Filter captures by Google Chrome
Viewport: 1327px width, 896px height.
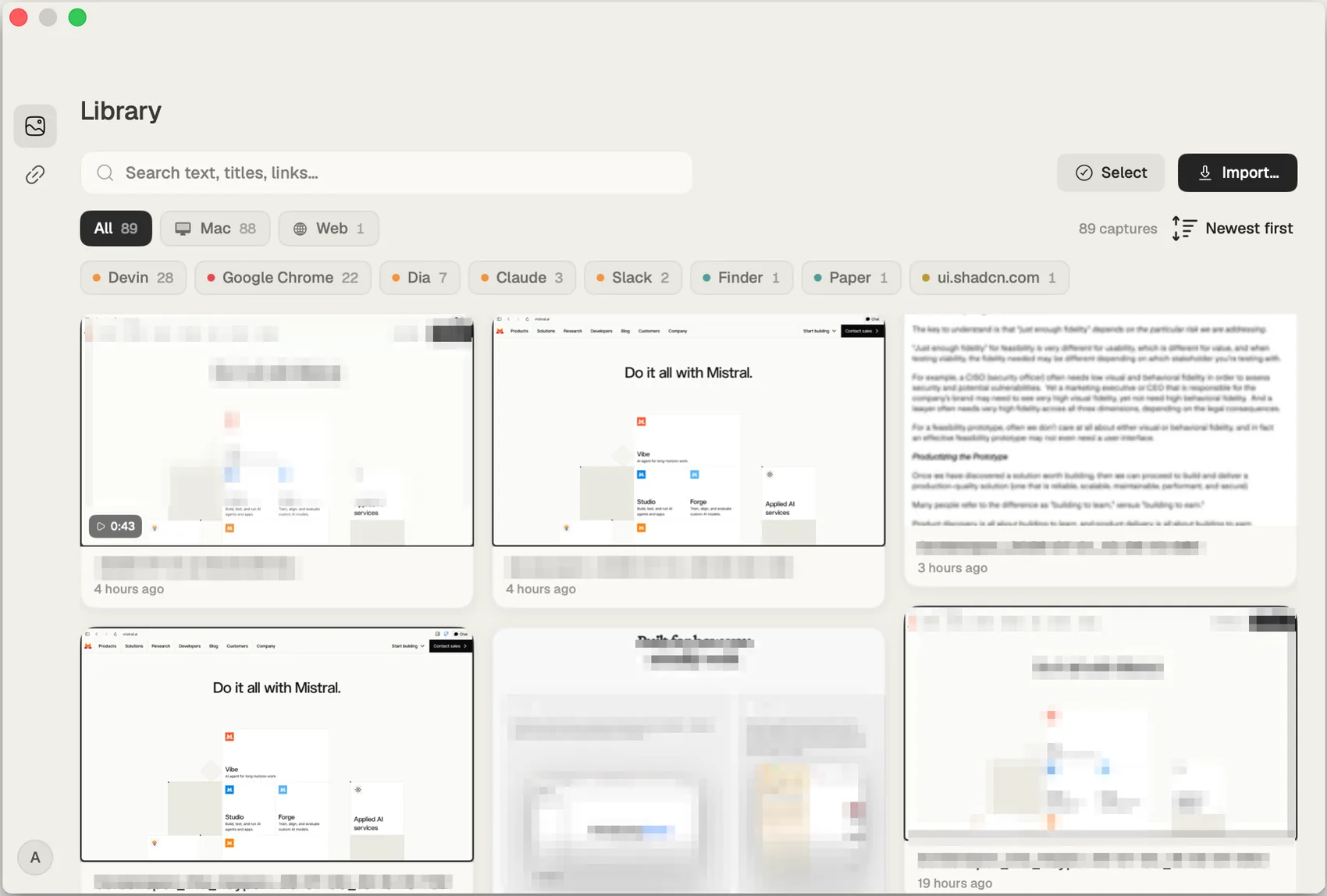283,277
